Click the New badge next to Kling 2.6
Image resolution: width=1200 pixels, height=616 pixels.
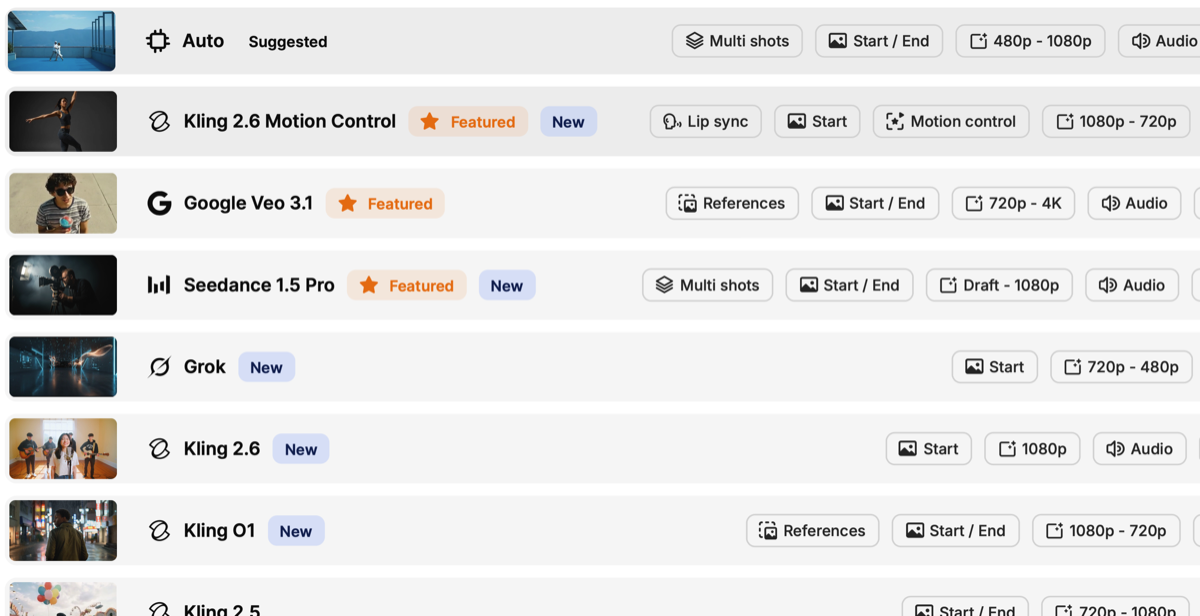click(x=300, y=449)
